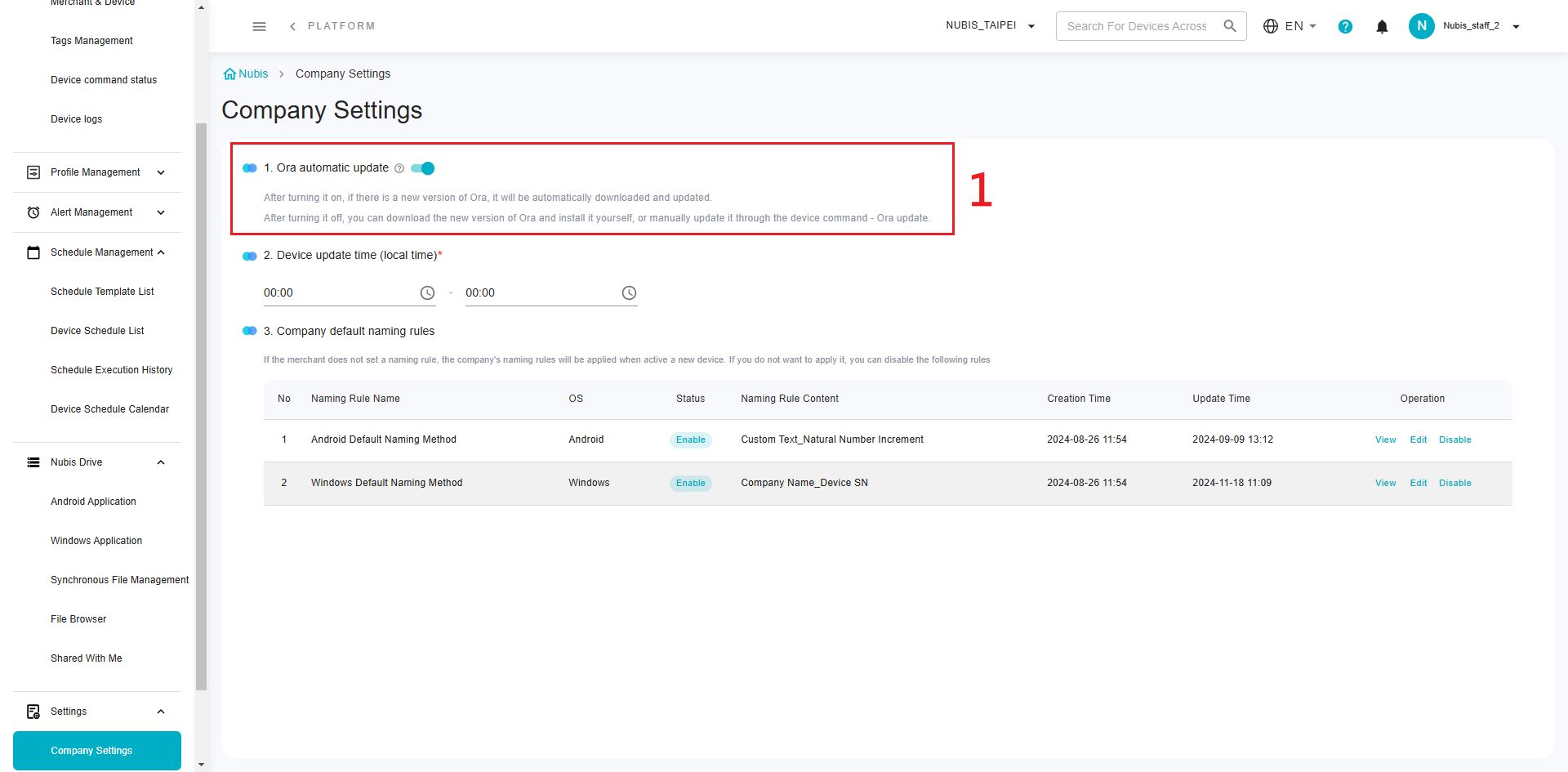Select Company Settings in sidebar

click(97, 751)
